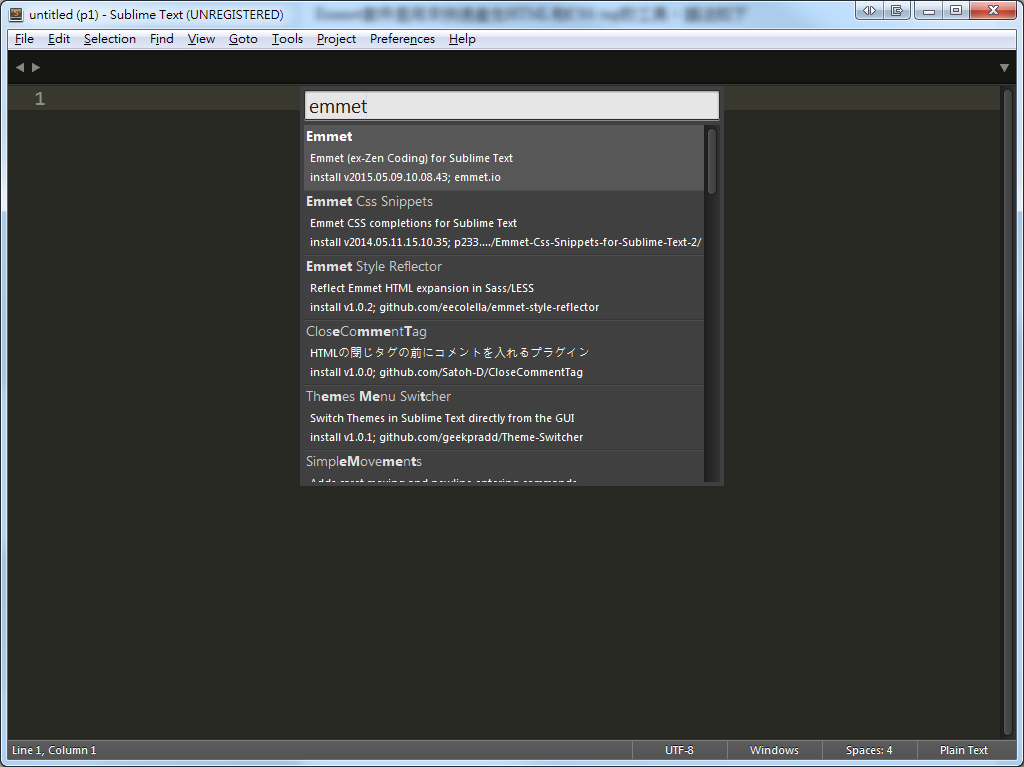Image resolution: width=1024 pixels, height=767 pixels.
Task: Open the Plain Text syntax selector
Action: point(964,750)
